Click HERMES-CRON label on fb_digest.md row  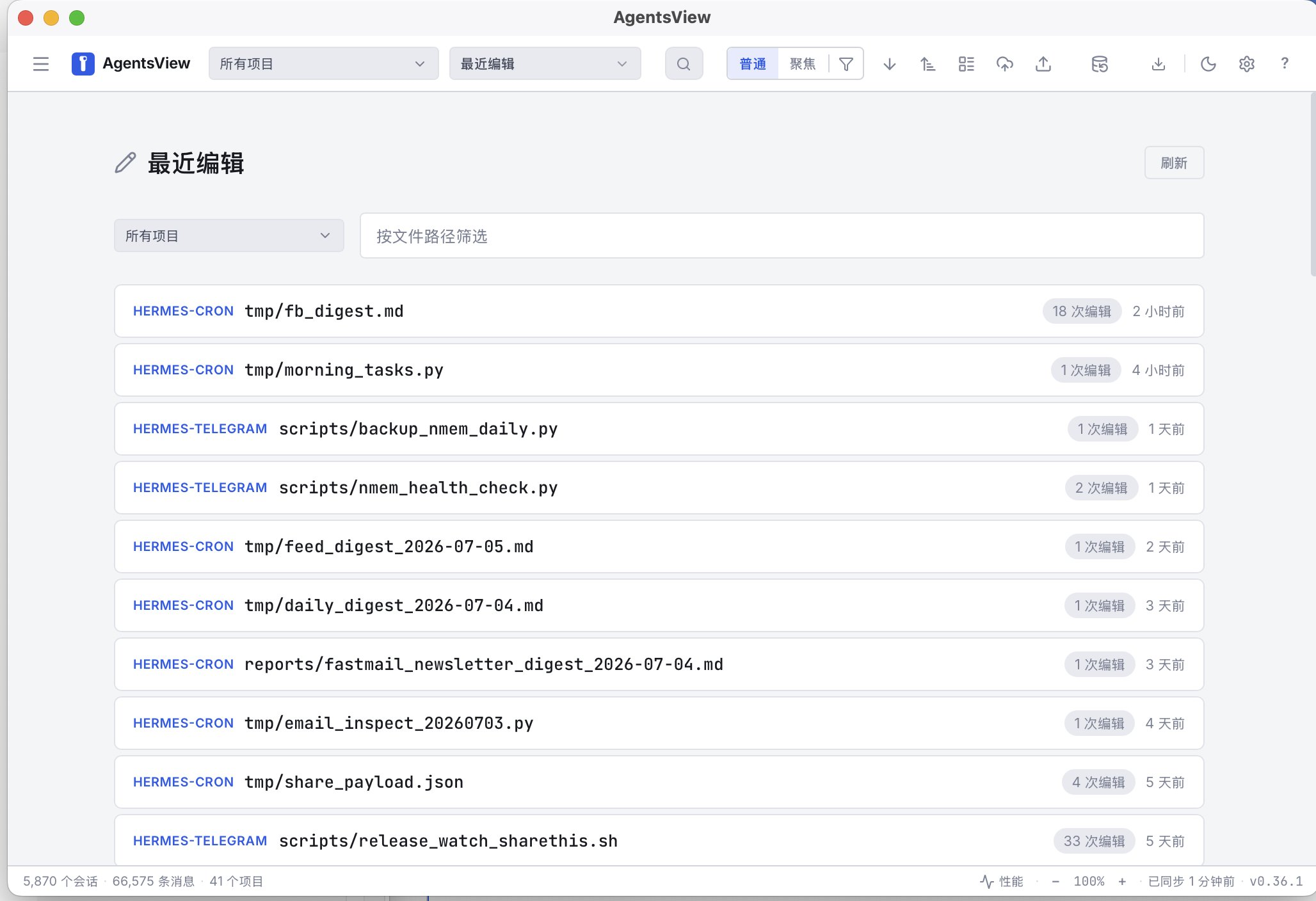(183, 311)
